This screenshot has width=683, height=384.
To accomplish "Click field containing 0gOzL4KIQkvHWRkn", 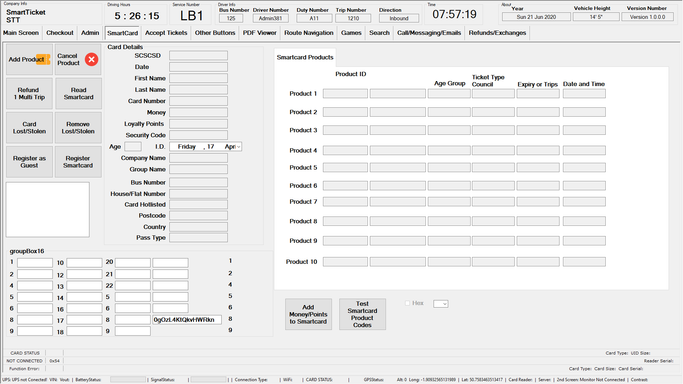I will pyautogui.click(x=187, y=320).
